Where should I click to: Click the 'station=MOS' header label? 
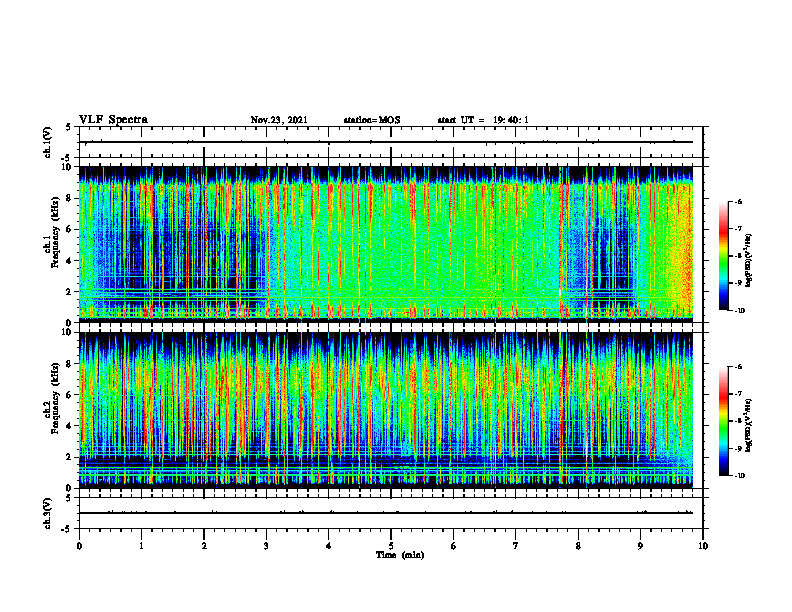[x=372, y=120]
